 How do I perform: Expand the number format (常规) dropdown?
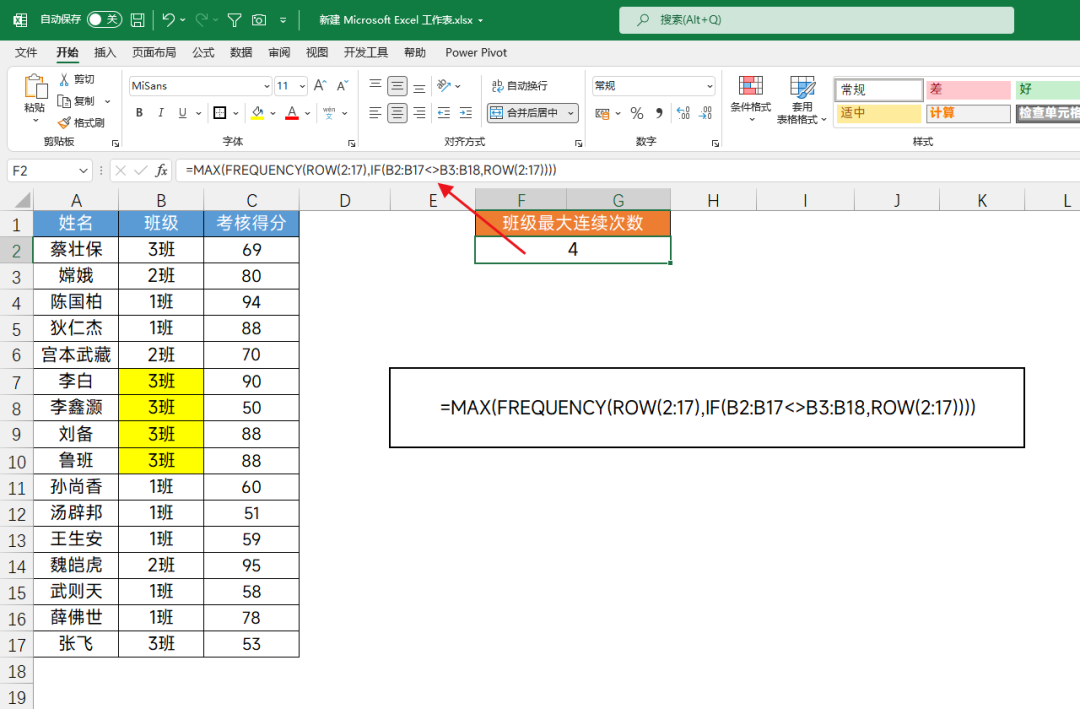pos(709,86)
